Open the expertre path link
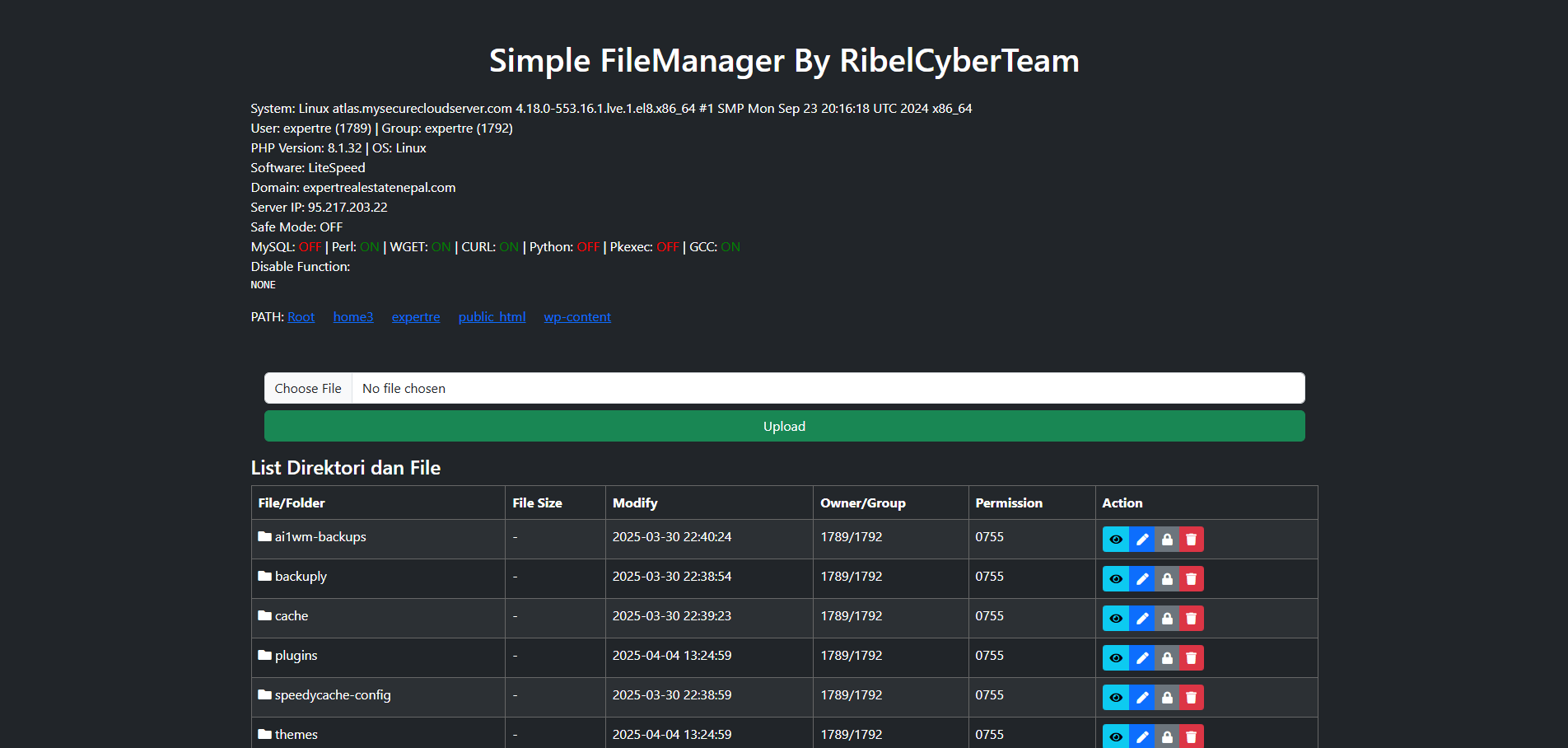The image size is (1568, 748). (415, 317)
